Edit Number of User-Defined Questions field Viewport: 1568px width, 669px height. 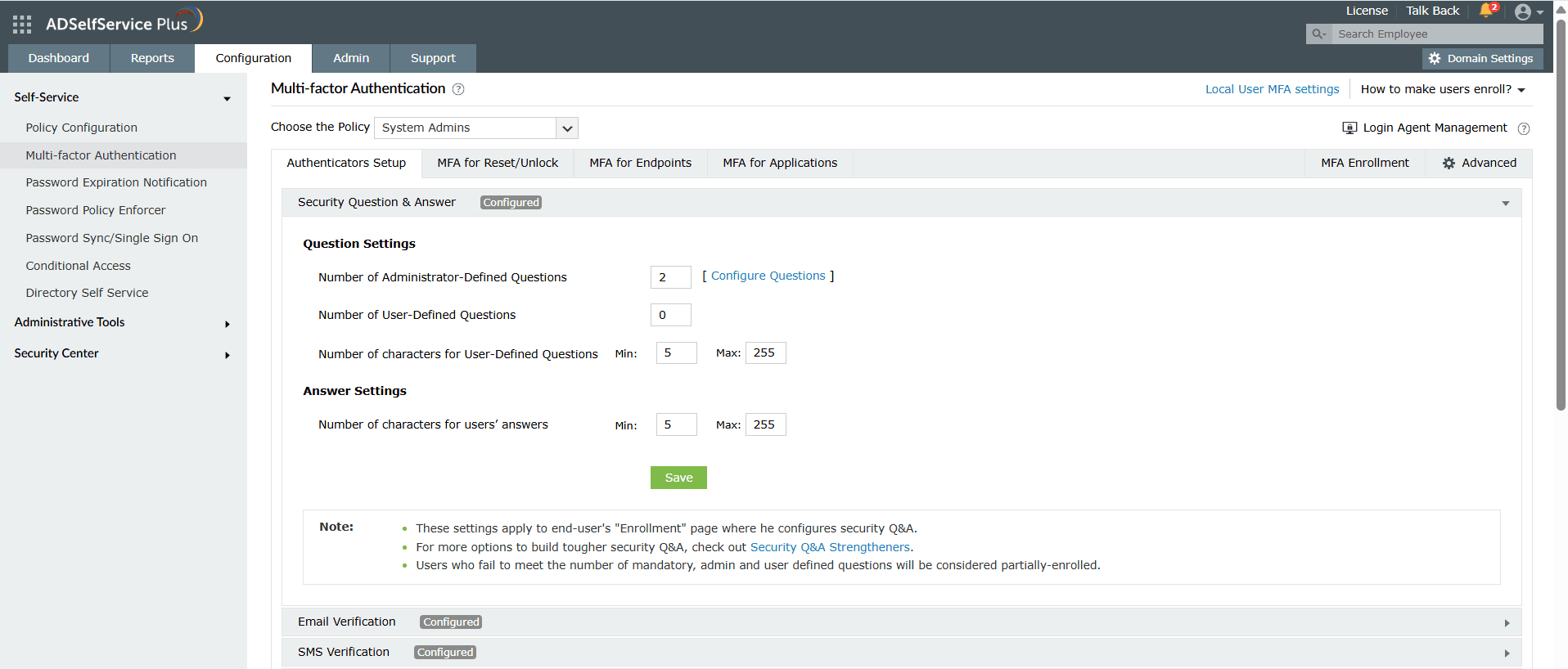click(671, 315)
